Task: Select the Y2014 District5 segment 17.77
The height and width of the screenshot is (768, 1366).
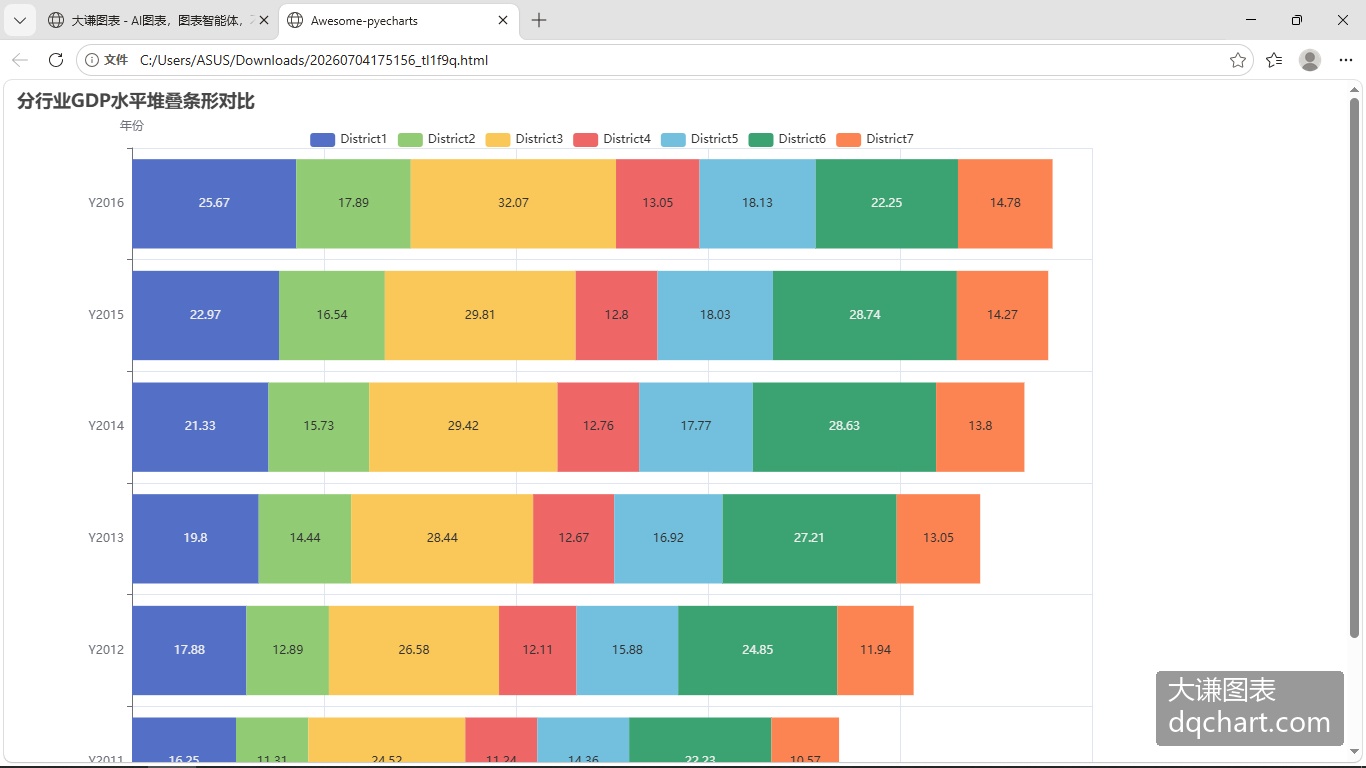Action: coord(696,427)
